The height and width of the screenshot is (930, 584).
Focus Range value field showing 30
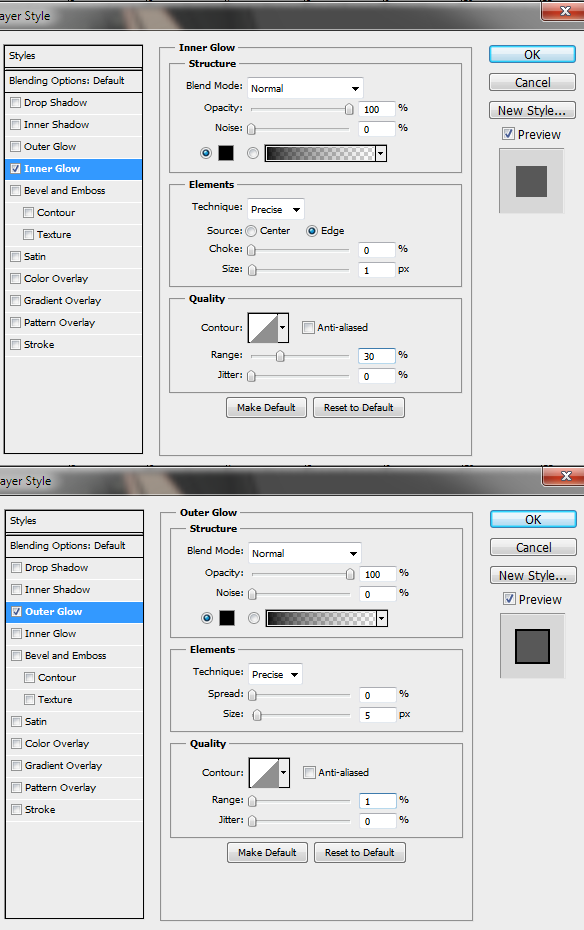pyautogui.click(x=376, y=356)
